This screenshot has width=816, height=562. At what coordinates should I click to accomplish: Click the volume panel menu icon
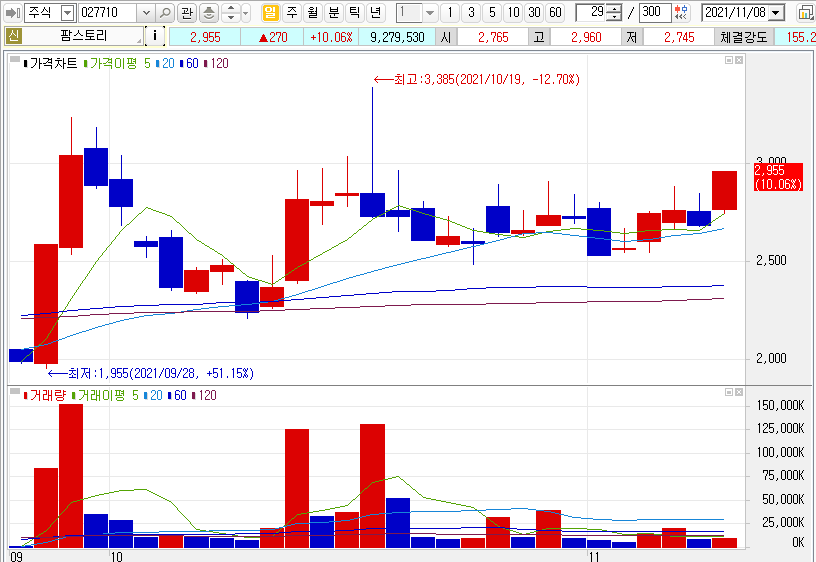click(x=15, y=391)
